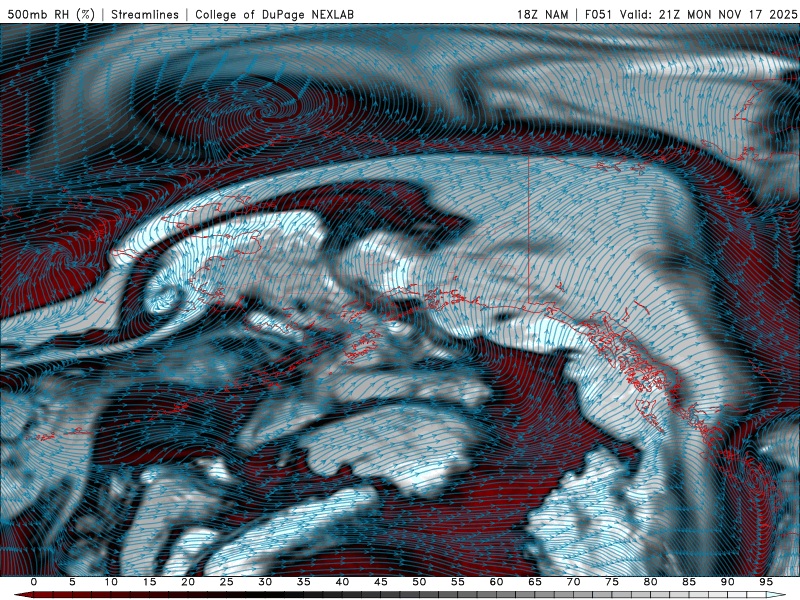Image resolution: width=800 pixels, height=600 pixels.
Task: Click the colorbar label '35'
Action: click(x=304, y=582)
